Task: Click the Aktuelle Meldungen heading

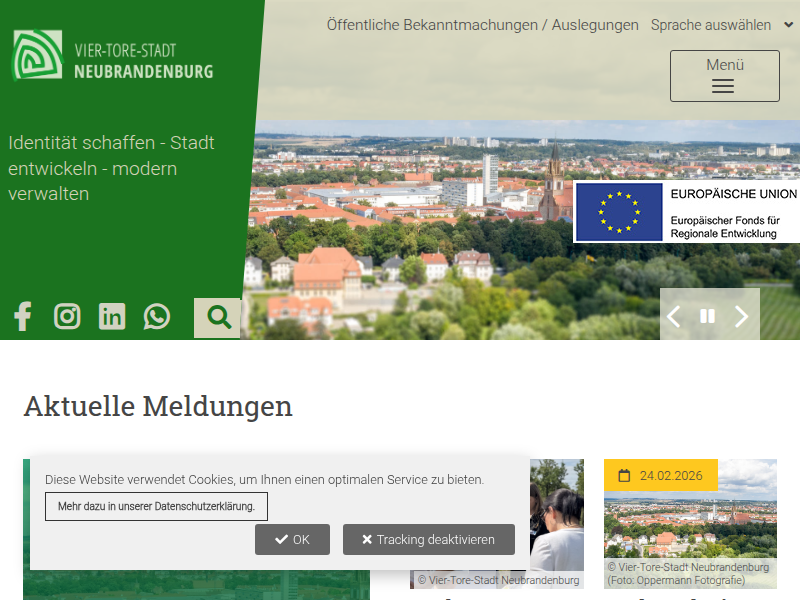Action: pos(158,406)
